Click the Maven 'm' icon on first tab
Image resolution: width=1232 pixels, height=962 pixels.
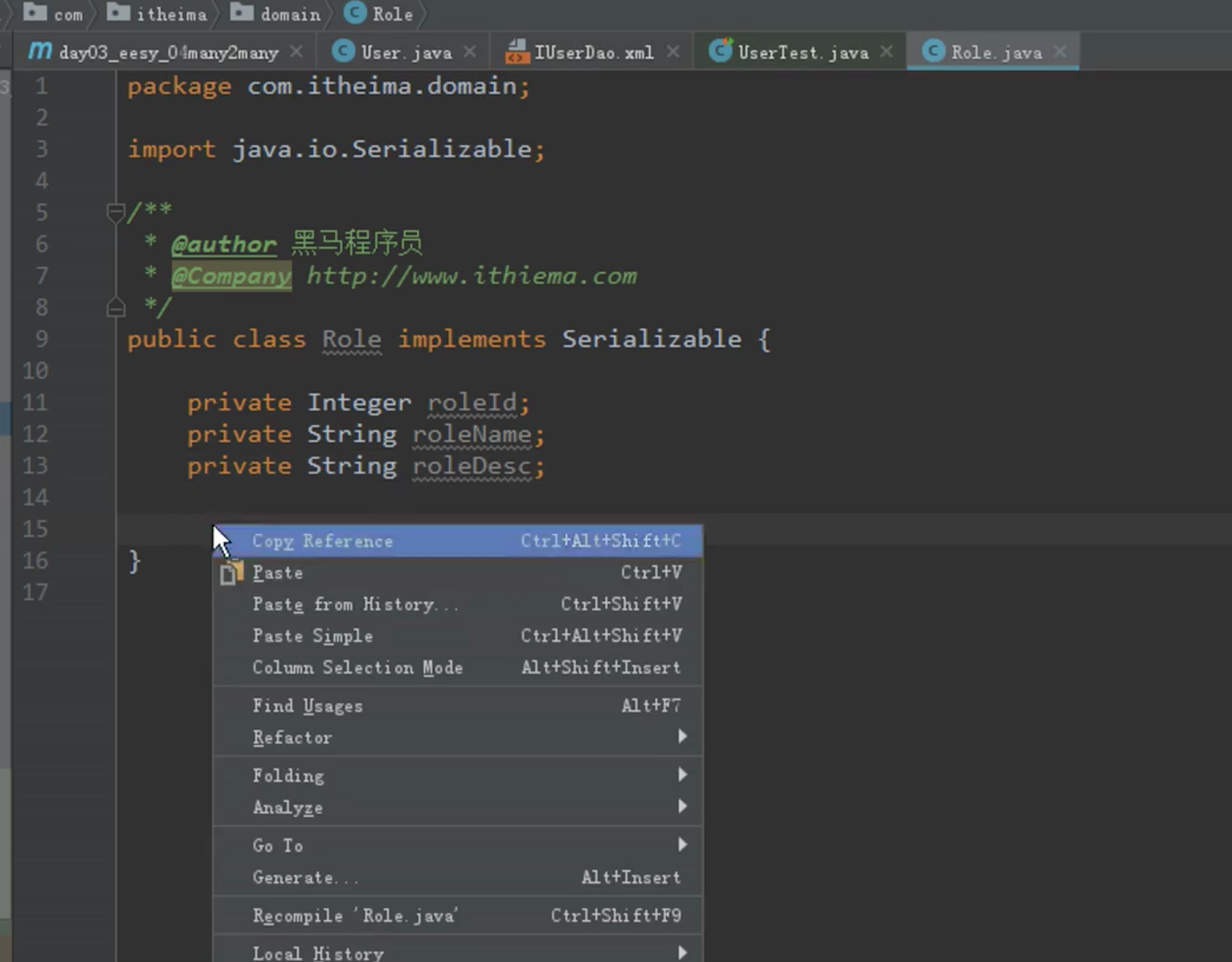pyautogui.click(x=39, y=51)
